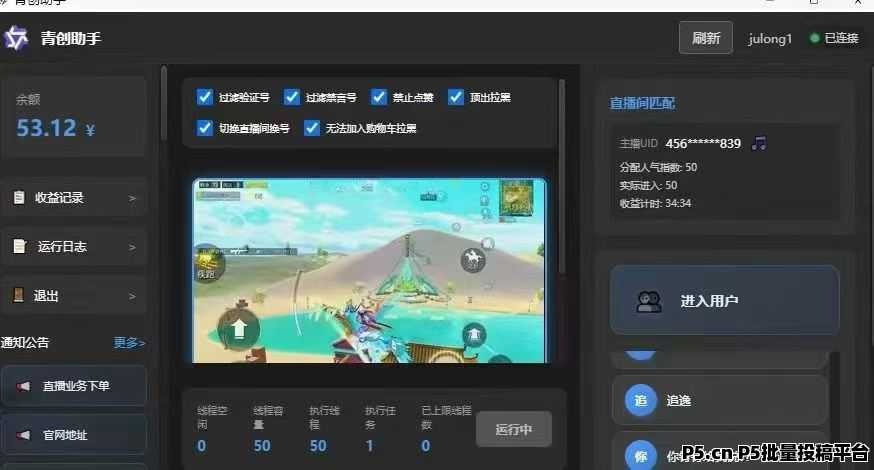Click the megaphone icon beside 直播业务下单
The height and width of the screenshot is (470, 874).
coord(23,386)
